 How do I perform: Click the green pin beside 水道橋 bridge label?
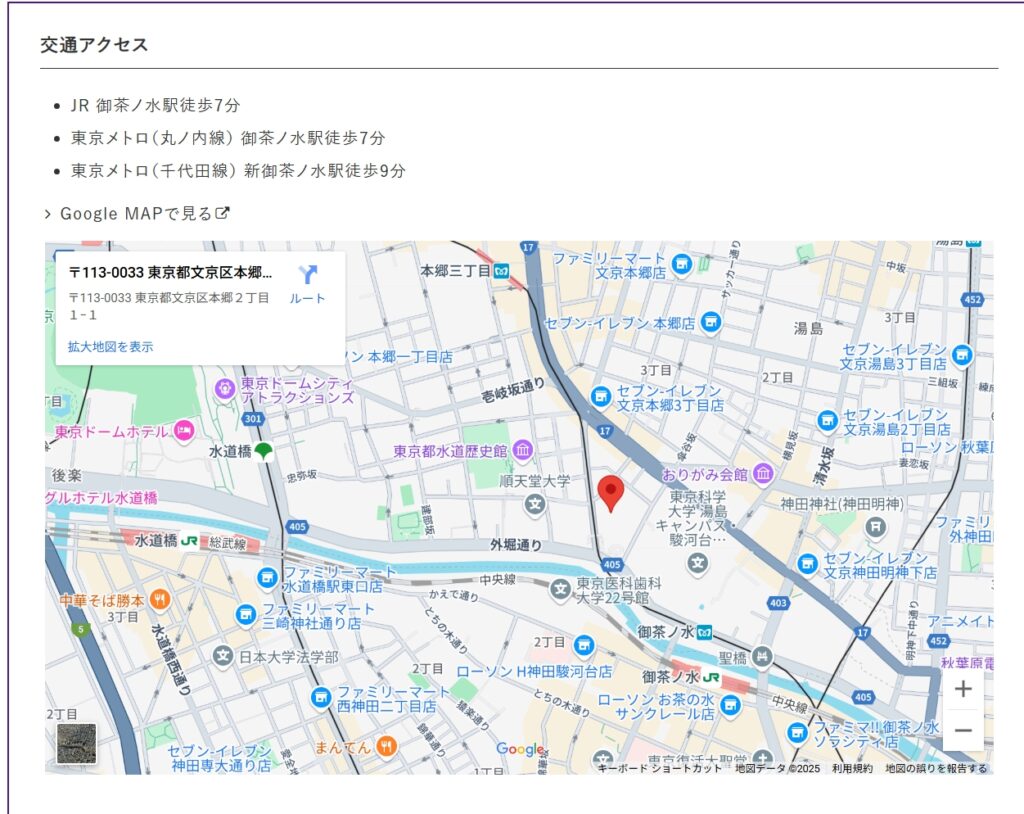pyautogui.click(x=263, y=451)
